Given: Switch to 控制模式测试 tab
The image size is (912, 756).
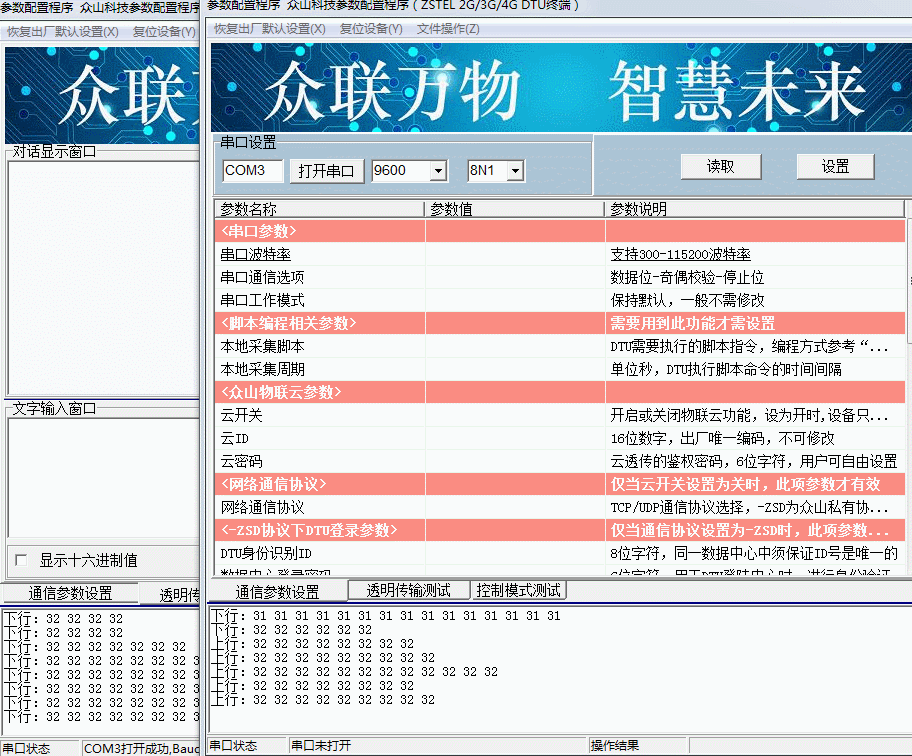Looking at the screenshot, I should (518, 590).
